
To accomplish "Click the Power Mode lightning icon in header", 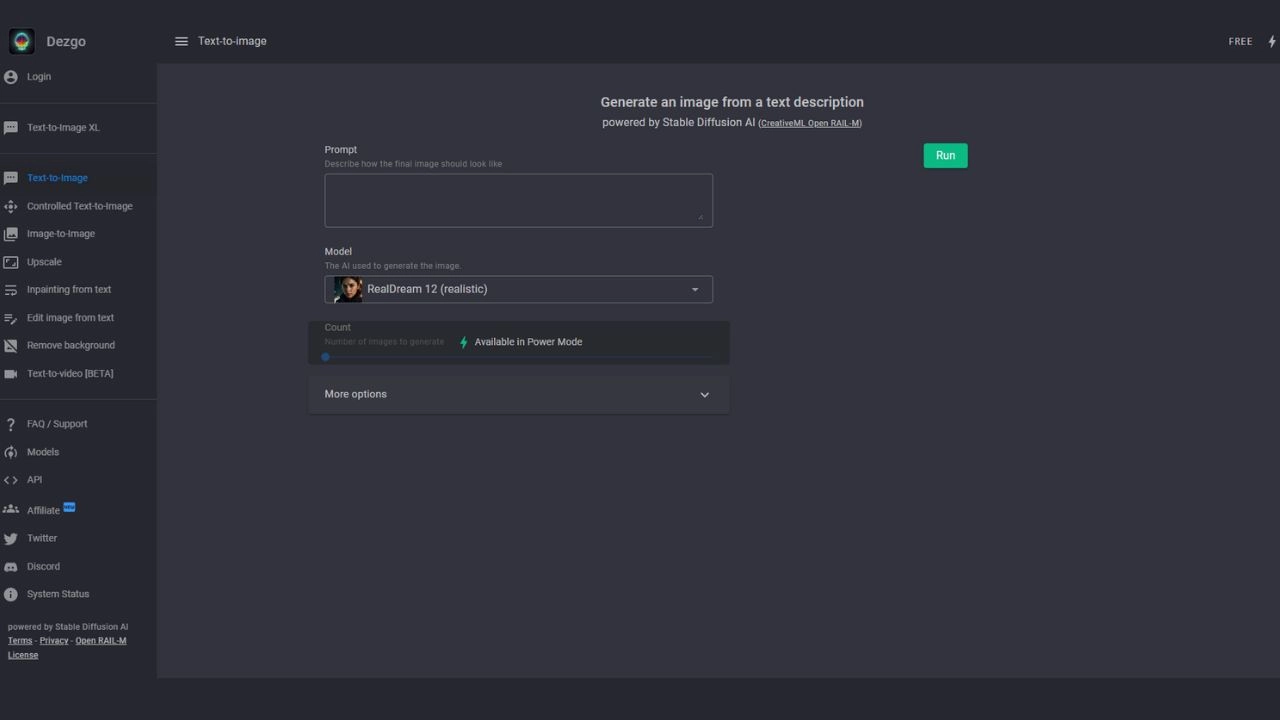I will pos(1272,42).
